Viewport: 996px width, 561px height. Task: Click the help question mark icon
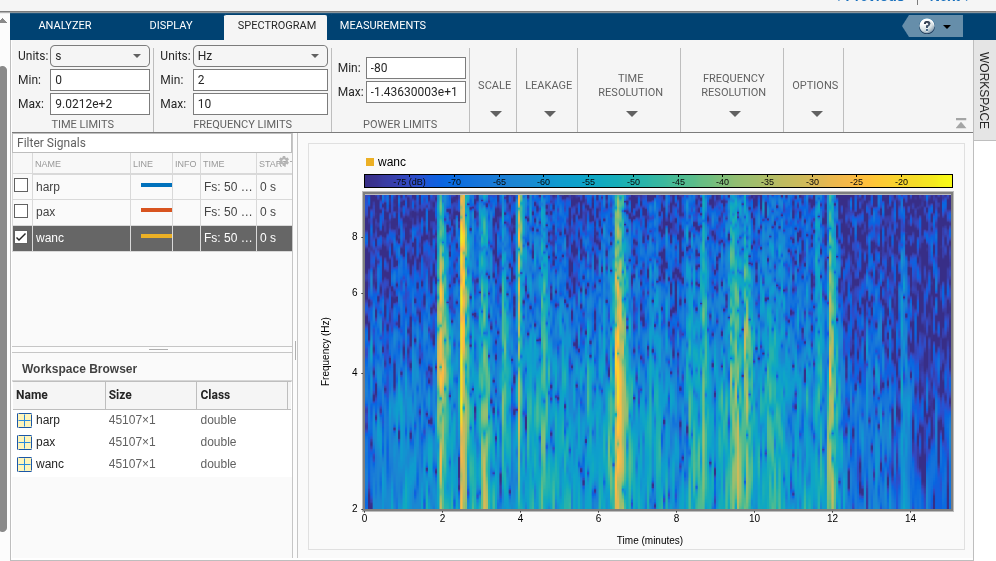tap(927, 26)
